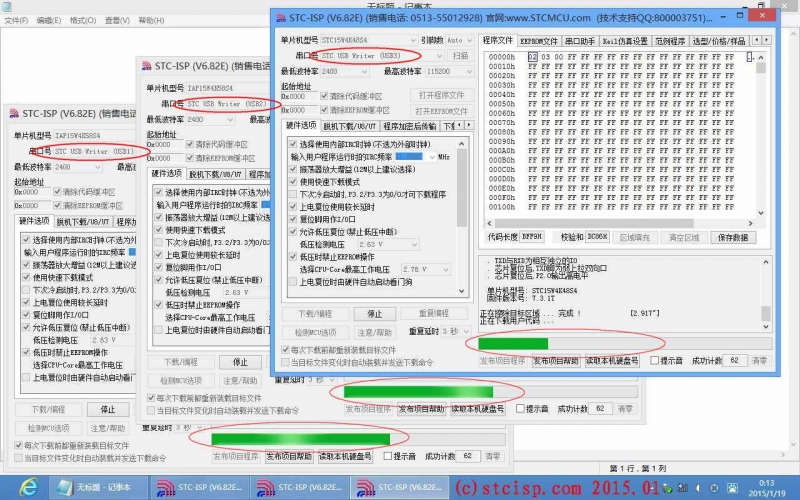
Task: Enable 提示音 checkbox in the frontmost window
Action: [655, 360]
